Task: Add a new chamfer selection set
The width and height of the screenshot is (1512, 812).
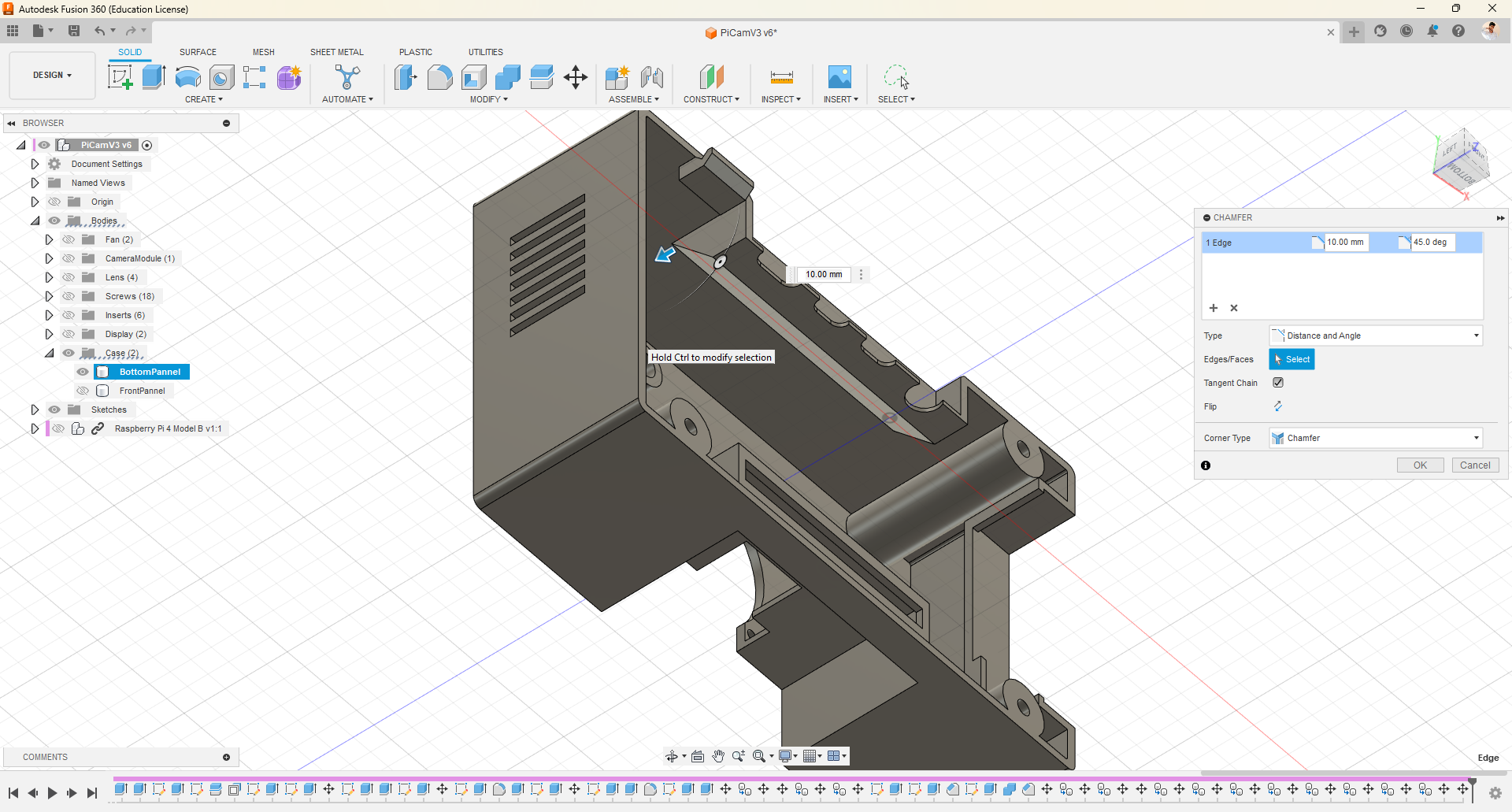Action: pos(1214,308)
